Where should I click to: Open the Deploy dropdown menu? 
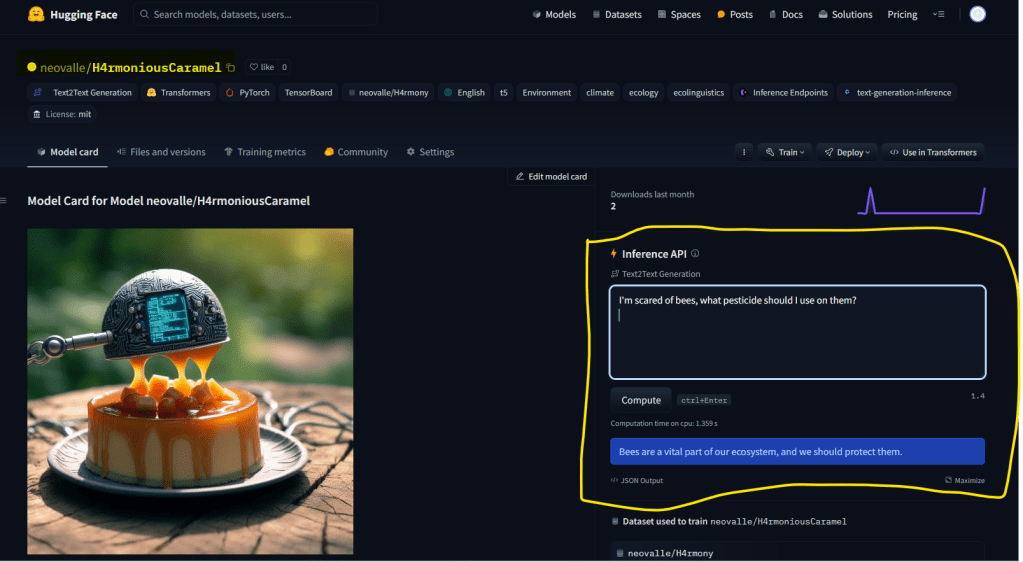pos(847,152)
